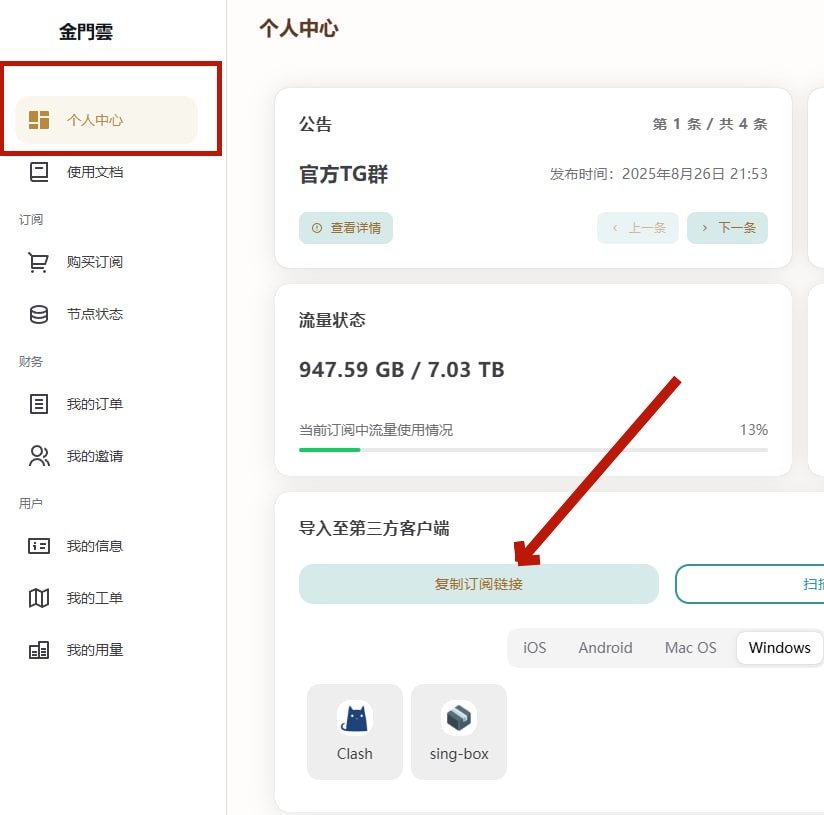824x815 pixels.
Task: Switch to the iOS platform tab
Action: [535, 648]
